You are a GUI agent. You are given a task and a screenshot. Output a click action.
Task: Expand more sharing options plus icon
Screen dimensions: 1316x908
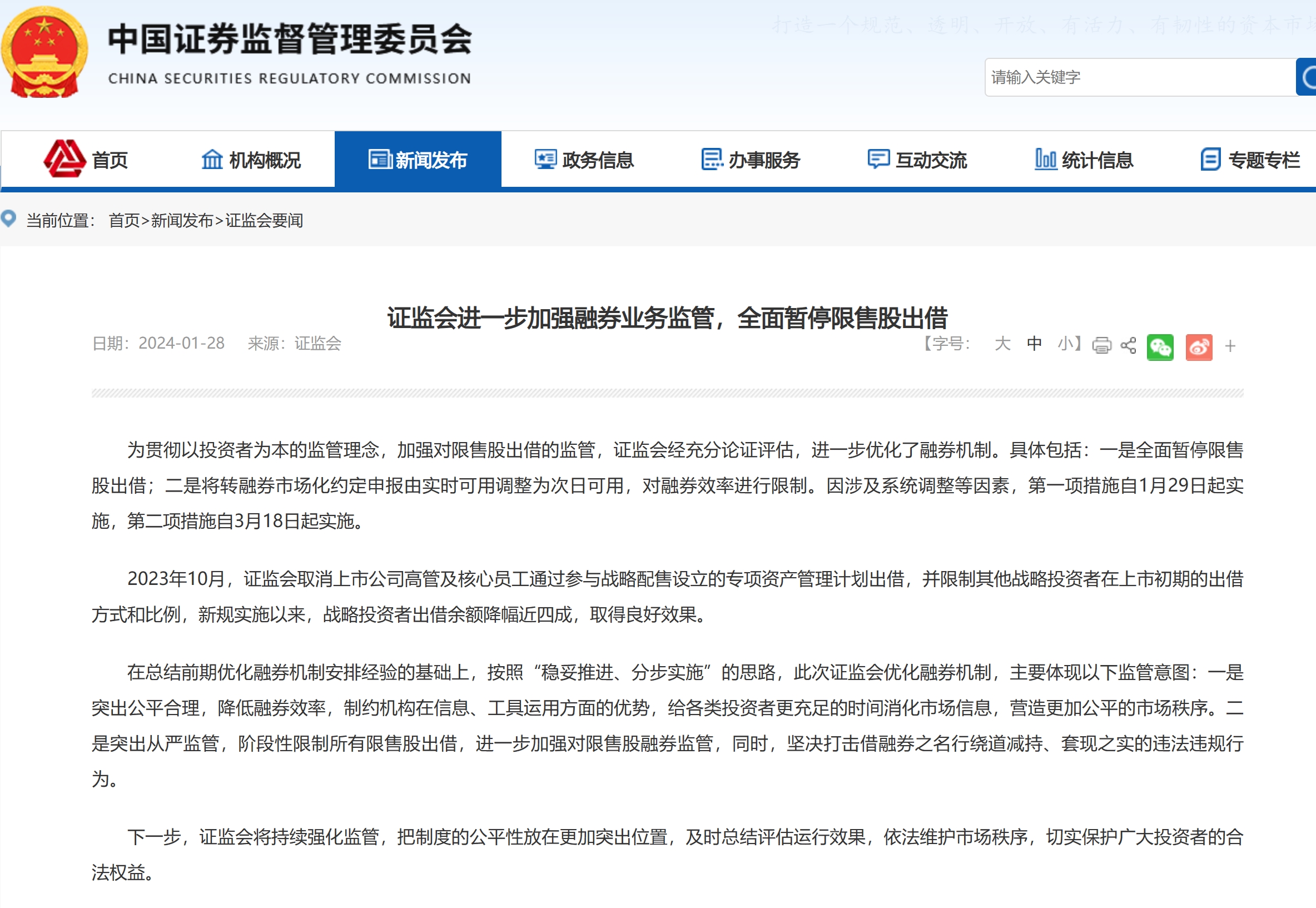click(1230, 346)
